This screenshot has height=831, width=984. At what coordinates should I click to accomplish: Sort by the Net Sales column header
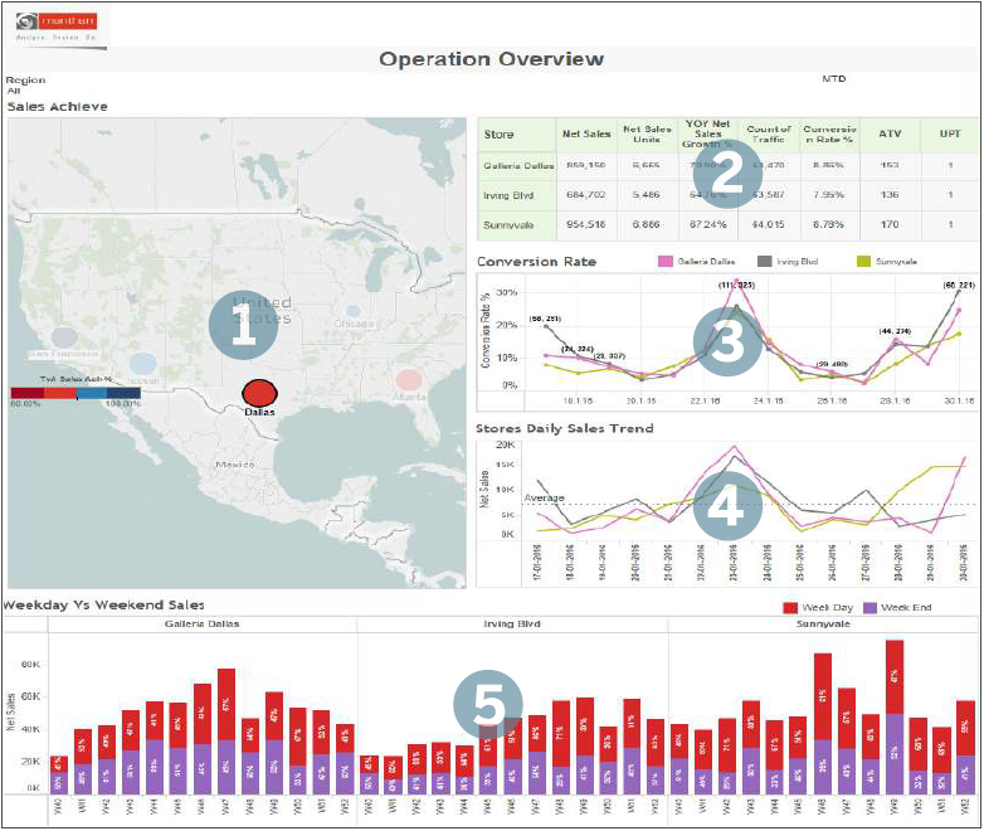pyautogui.click(x=585, y=132)
